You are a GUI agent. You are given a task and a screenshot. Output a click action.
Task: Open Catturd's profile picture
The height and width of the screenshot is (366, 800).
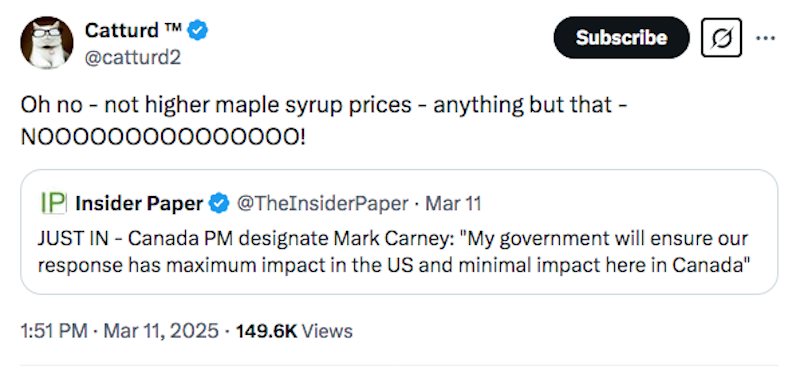[x=46, y=43]
